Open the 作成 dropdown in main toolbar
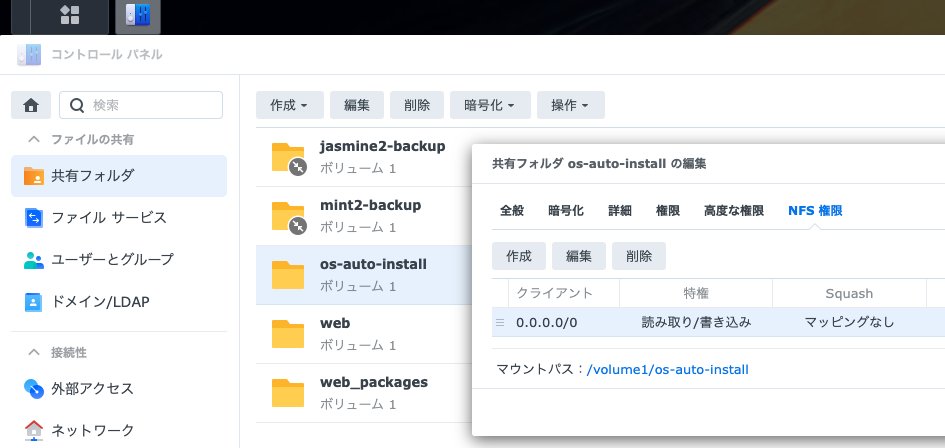 point(290,106)
